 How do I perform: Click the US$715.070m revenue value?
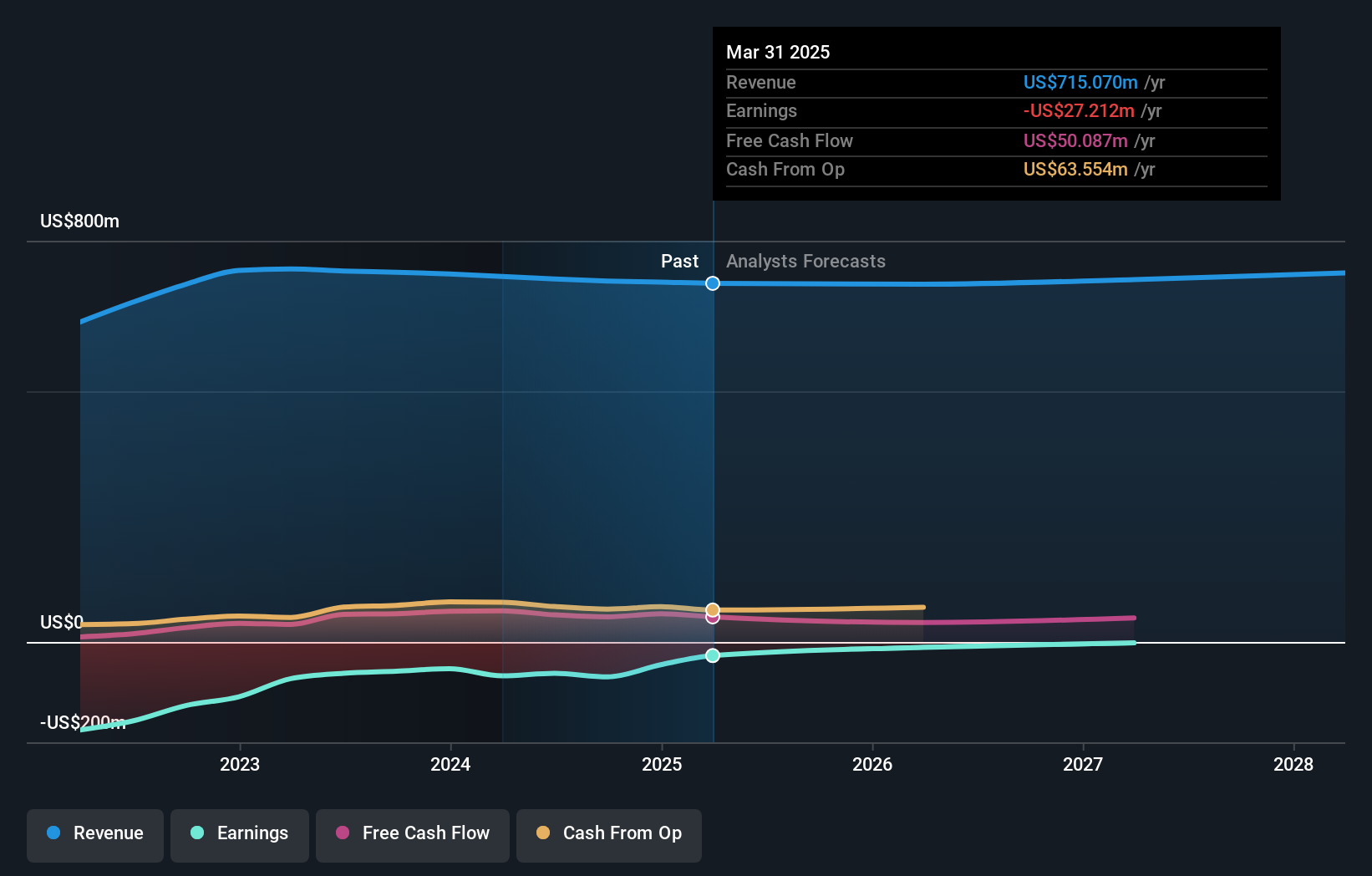[1080, 82]
